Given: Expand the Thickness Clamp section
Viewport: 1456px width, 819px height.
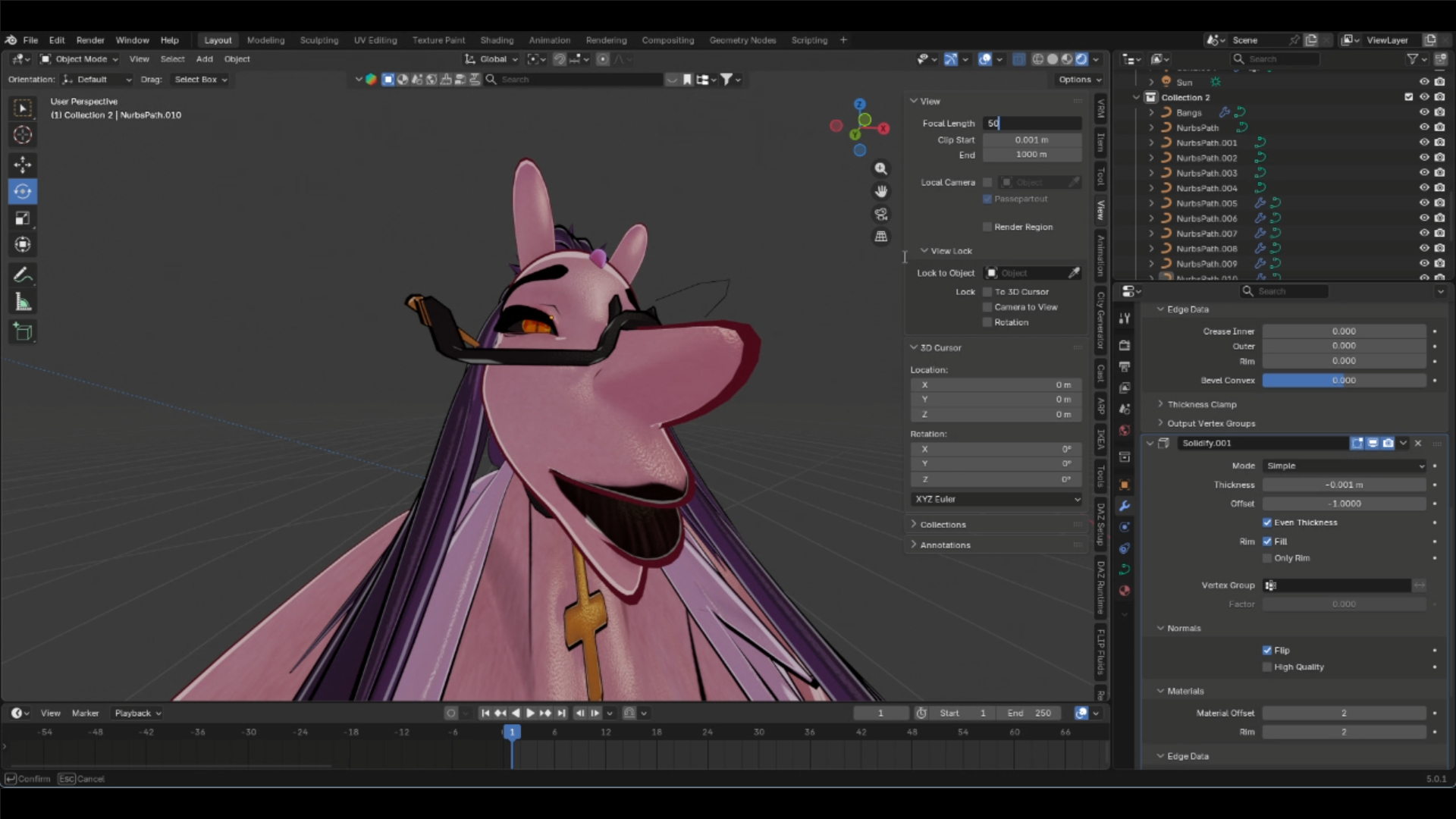Looking at the screenshot, I should [1201, 404].
